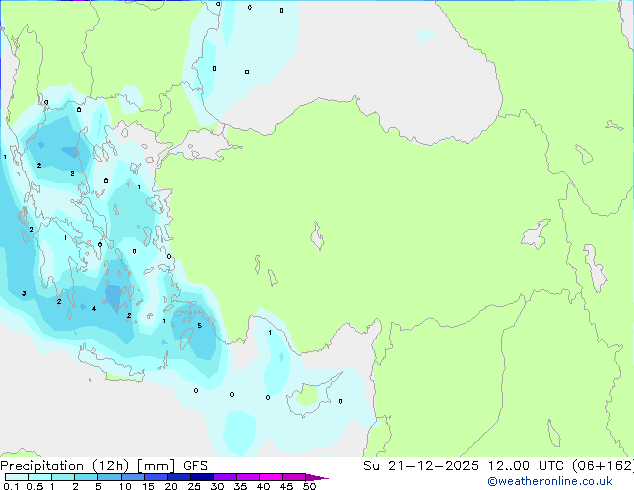Select the 2–5 mm legend color box
The height and width of the screenshot is (490, 634).
[x=86, y=477]
